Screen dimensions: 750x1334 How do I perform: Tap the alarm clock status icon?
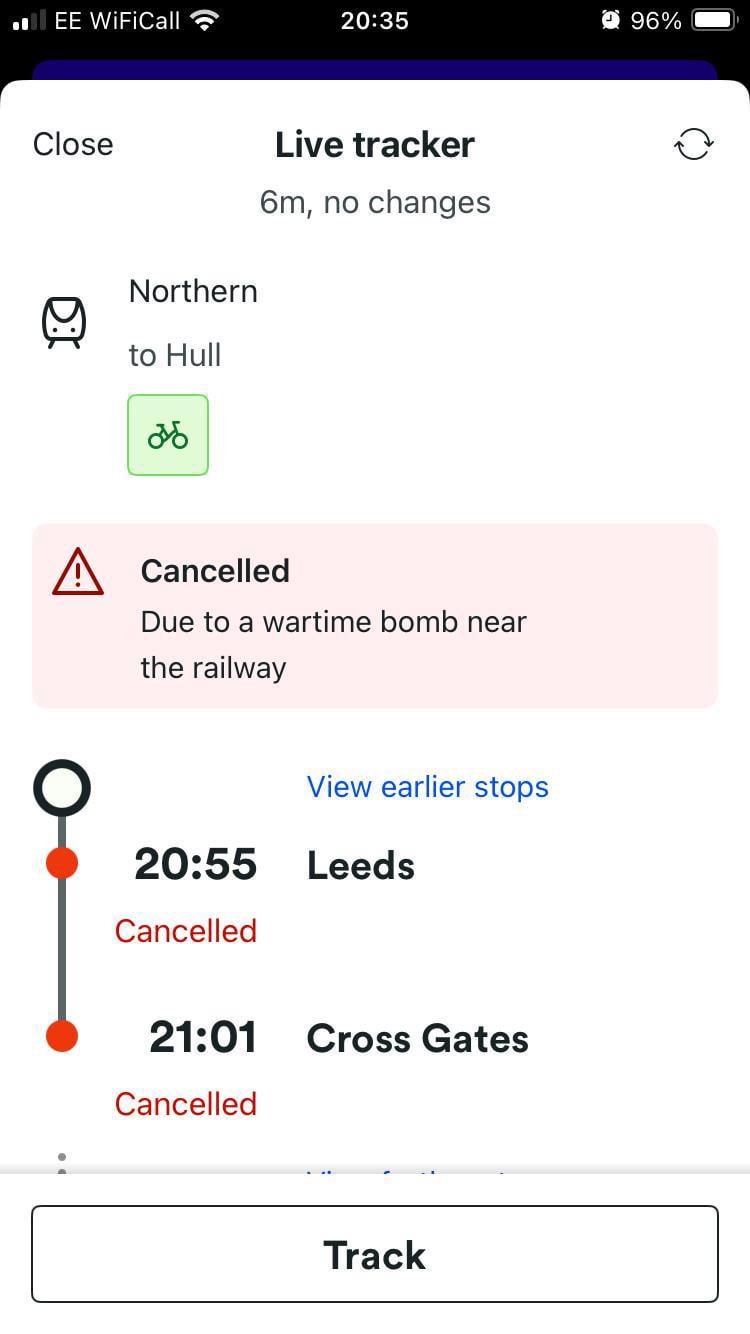click(611, 21)
